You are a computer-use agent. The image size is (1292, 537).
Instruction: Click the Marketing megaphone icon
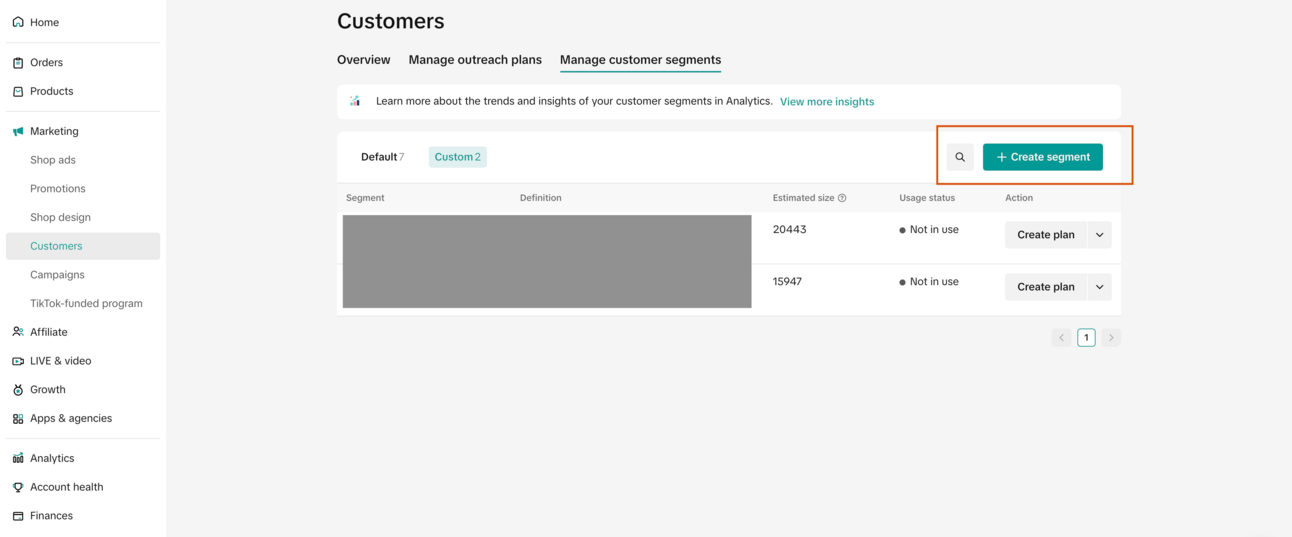click(18, 131)
